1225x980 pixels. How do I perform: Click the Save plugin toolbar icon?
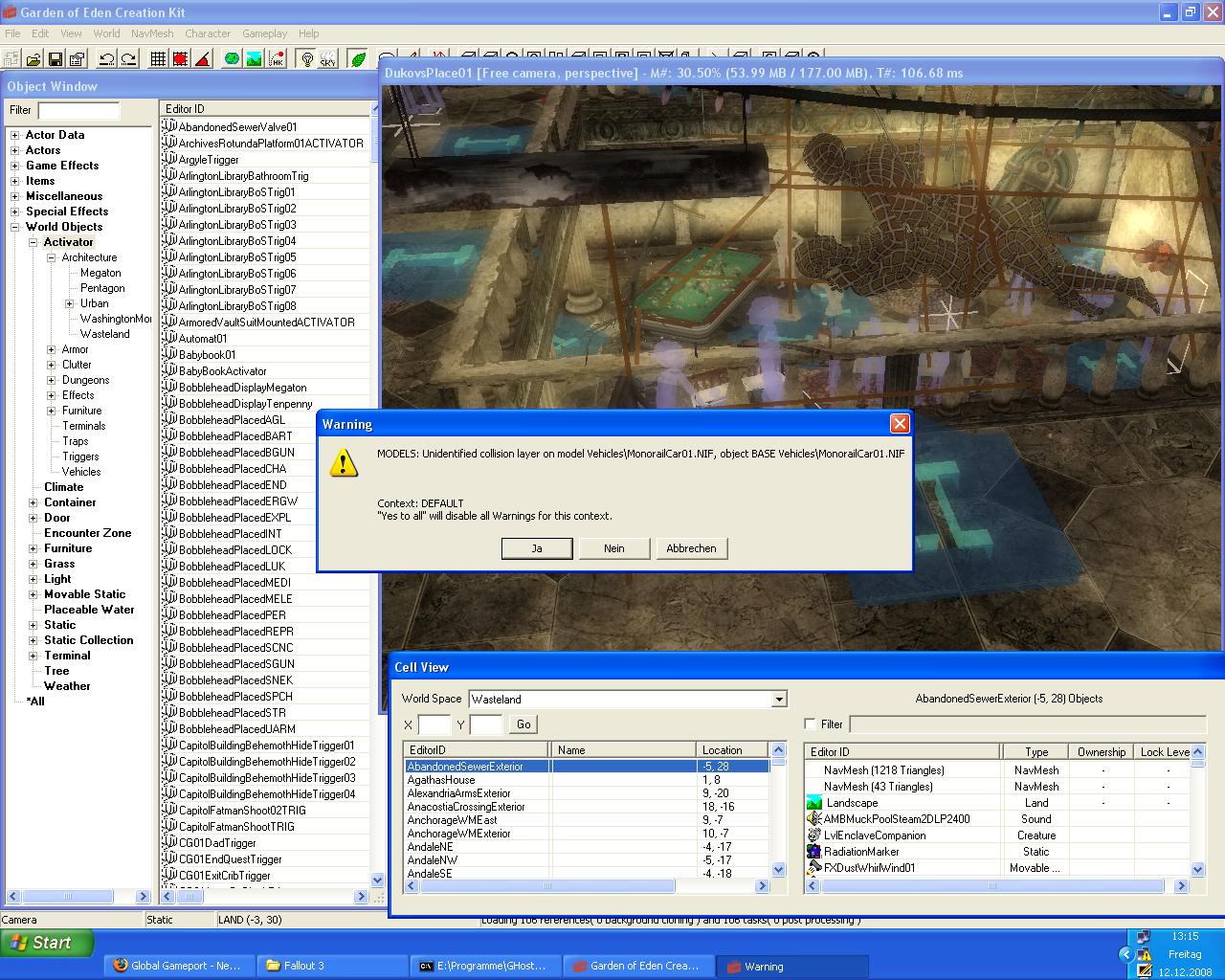56,59
